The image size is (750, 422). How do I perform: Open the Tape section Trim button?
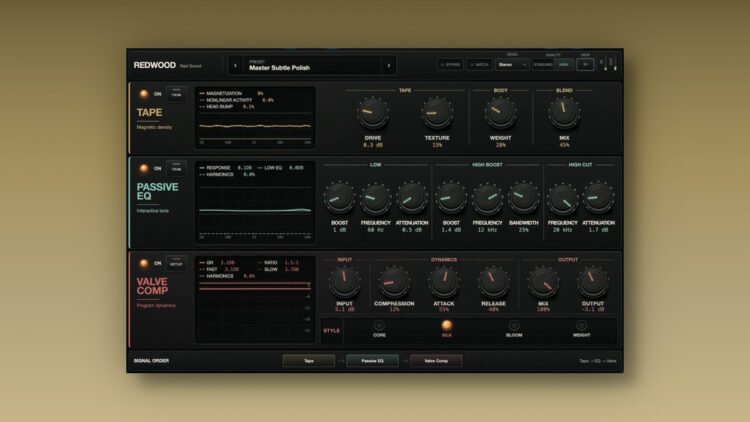[176, 94]
